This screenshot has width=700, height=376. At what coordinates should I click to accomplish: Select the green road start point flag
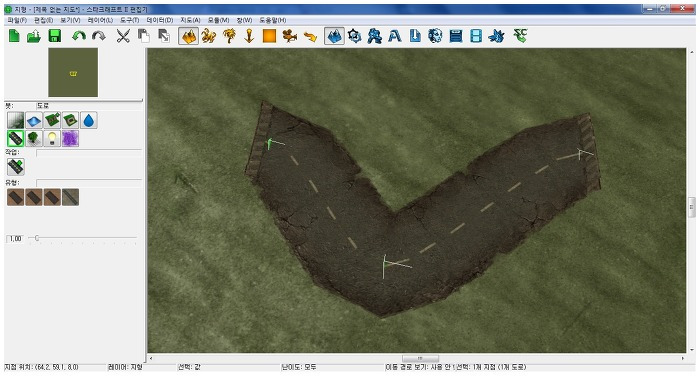[270, 144]
